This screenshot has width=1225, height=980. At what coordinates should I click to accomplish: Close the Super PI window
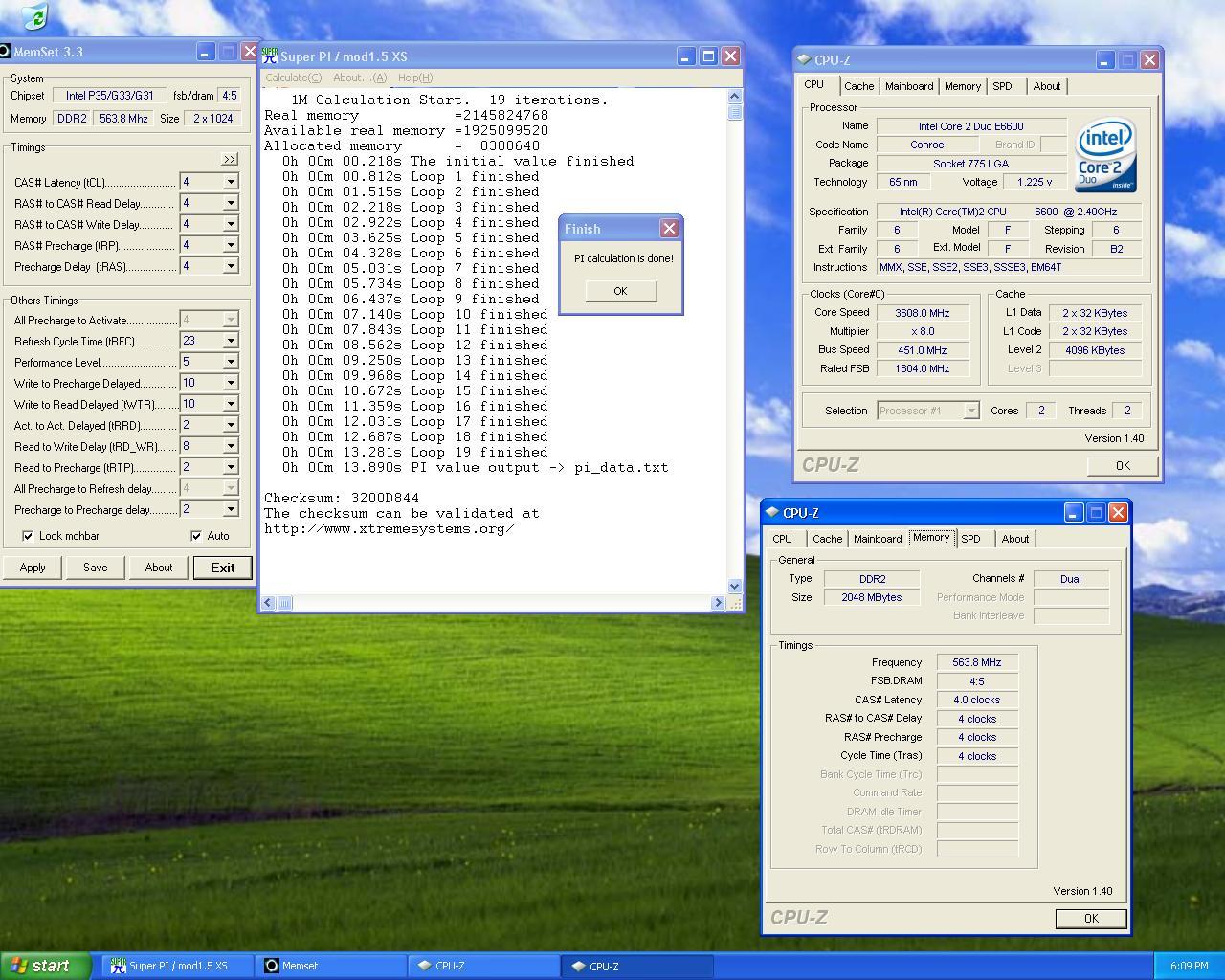(730, 56)
